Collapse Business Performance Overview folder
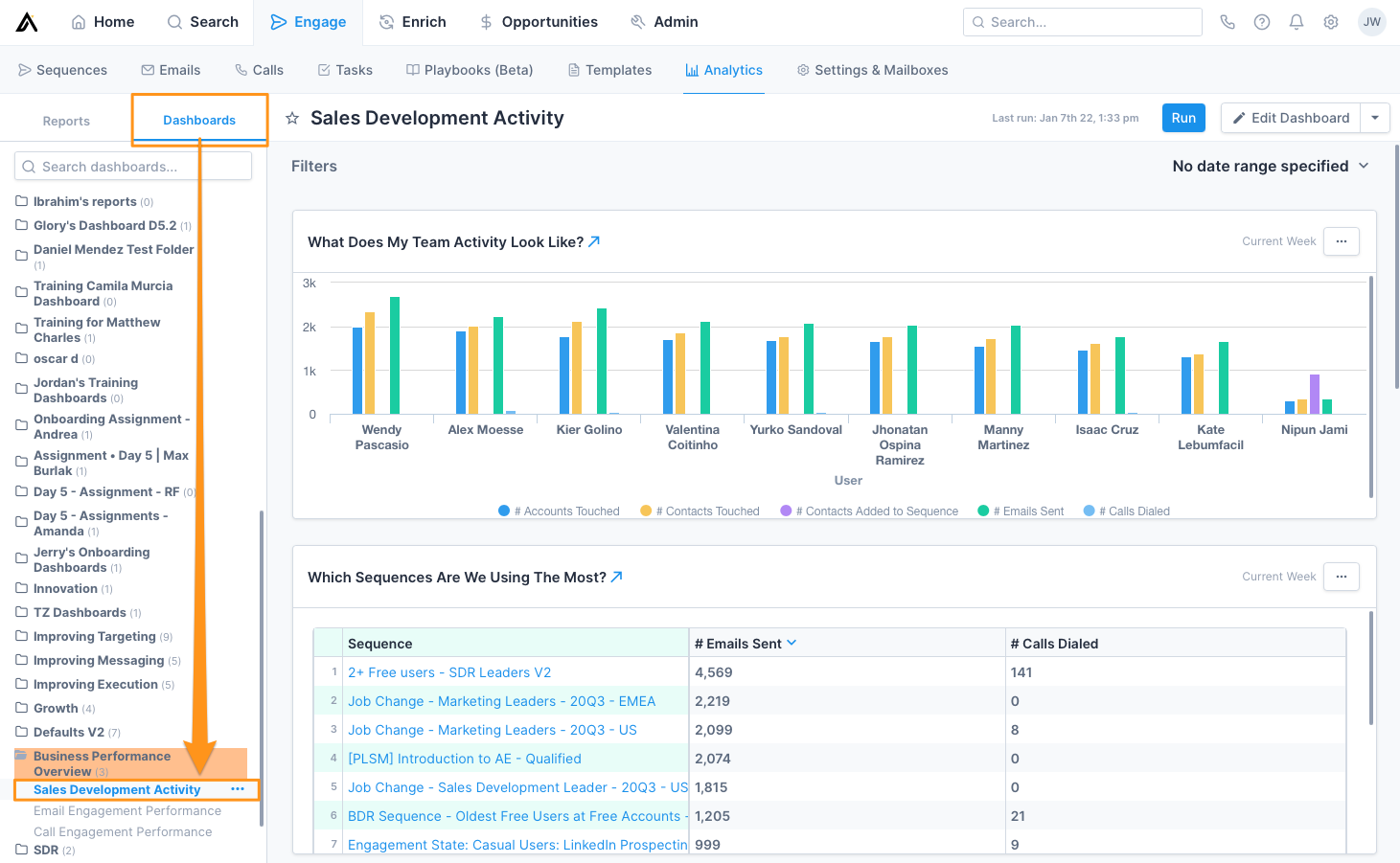This screenshot has height=863, width=1400. pyautogui.click(x=130, y=763)
